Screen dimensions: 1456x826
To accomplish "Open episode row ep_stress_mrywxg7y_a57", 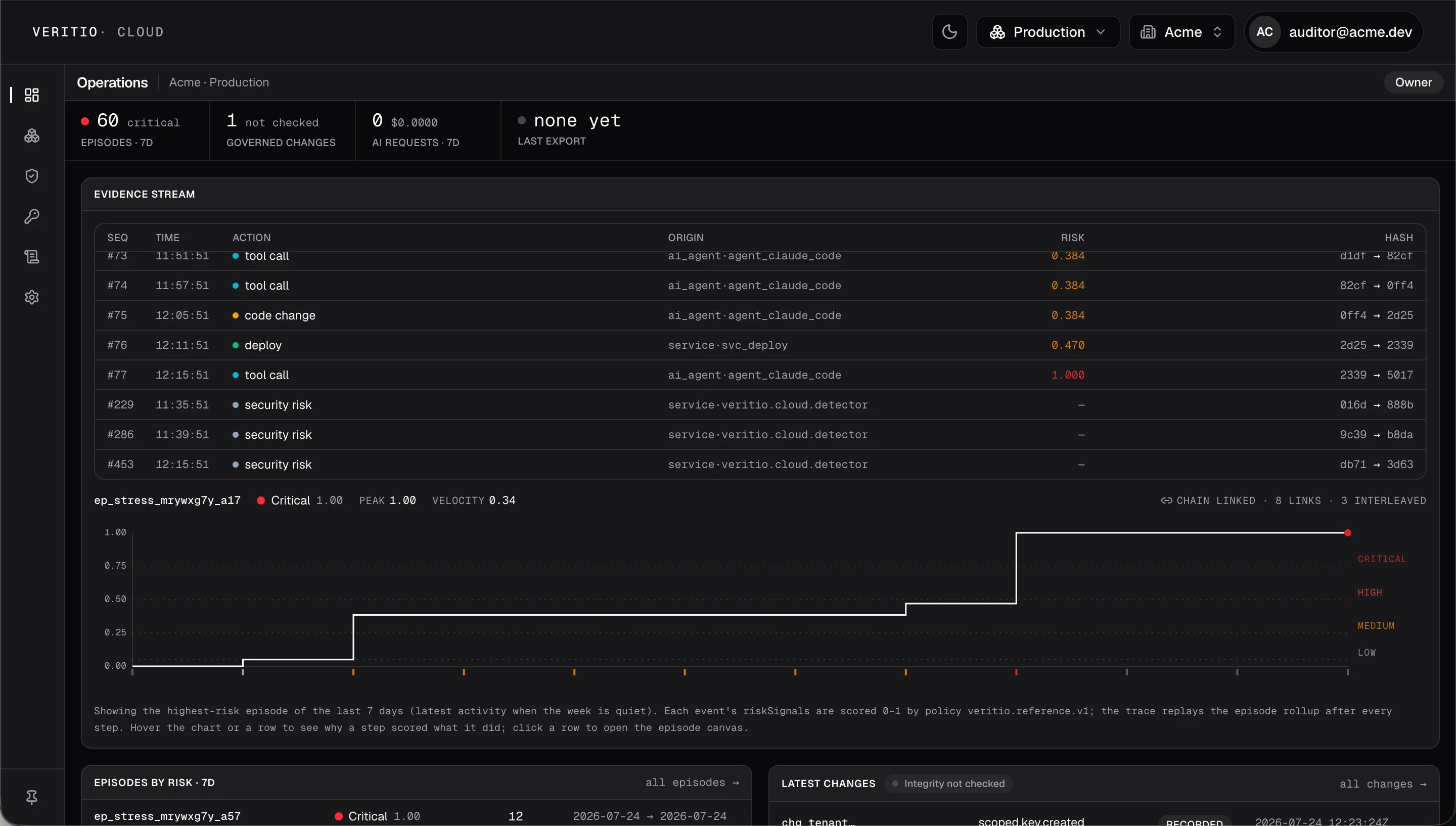I will pos(416,816).
